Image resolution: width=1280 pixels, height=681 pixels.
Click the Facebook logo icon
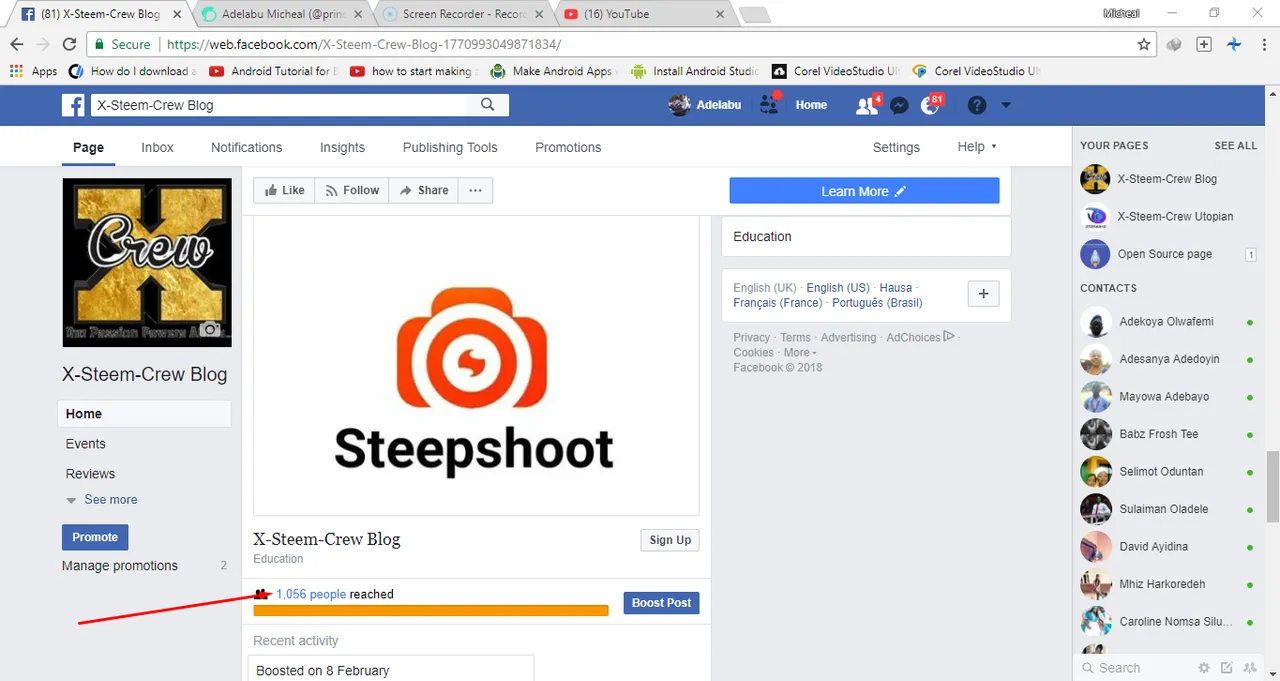point(73,105)
